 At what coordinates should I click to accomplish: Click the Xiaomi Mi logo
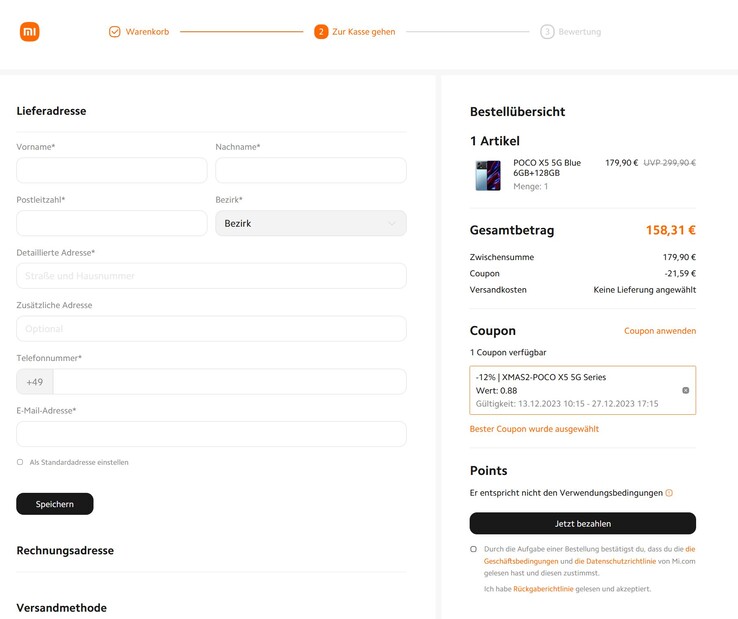pos(30,32)
